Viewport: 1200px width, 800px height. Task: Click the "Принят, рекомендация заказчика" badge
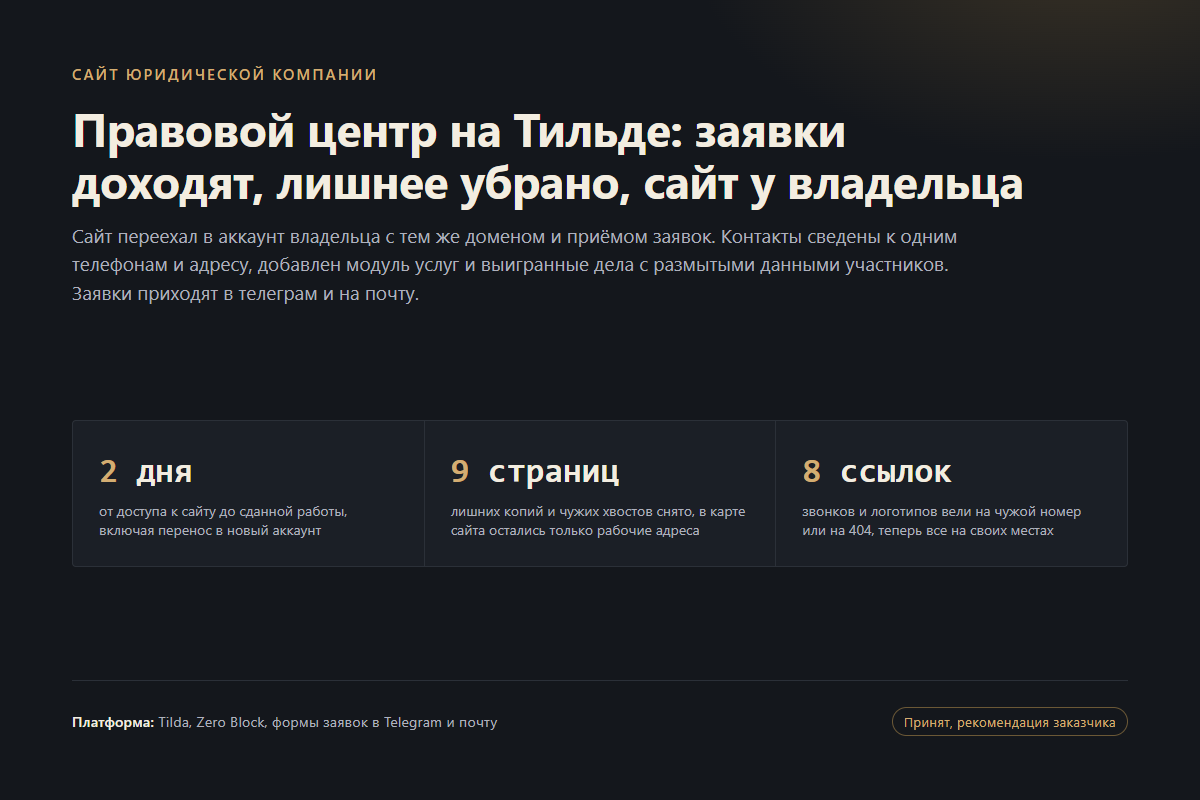click(1009, 722)
